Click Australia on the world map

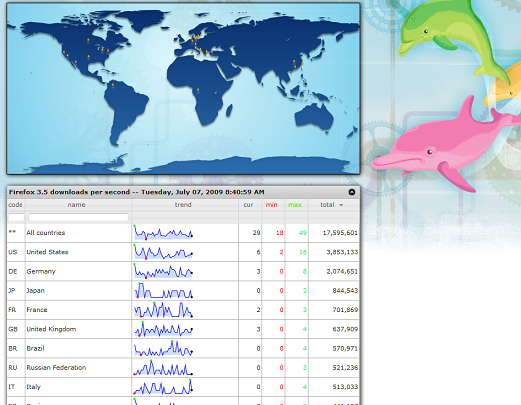(313, 117)
